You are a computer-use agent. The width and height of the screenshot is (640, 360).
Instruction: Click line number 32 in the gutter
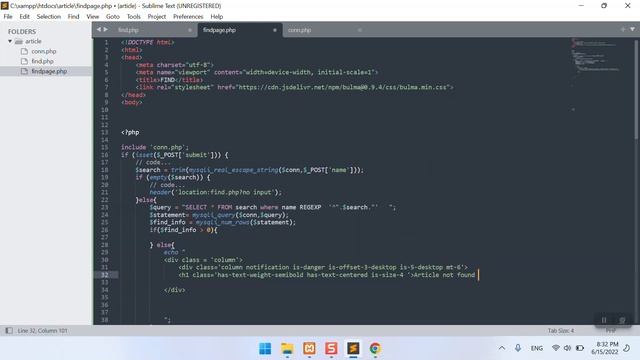point(105,275)
